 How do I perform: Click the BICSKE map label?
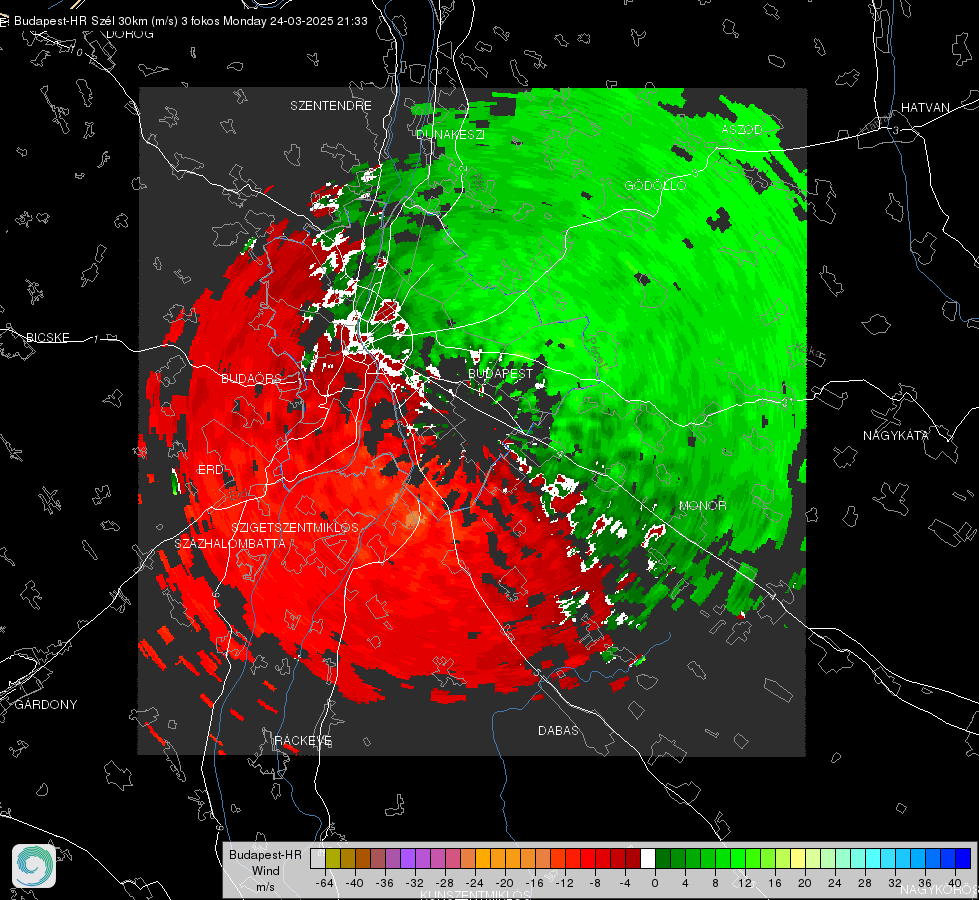47,337
